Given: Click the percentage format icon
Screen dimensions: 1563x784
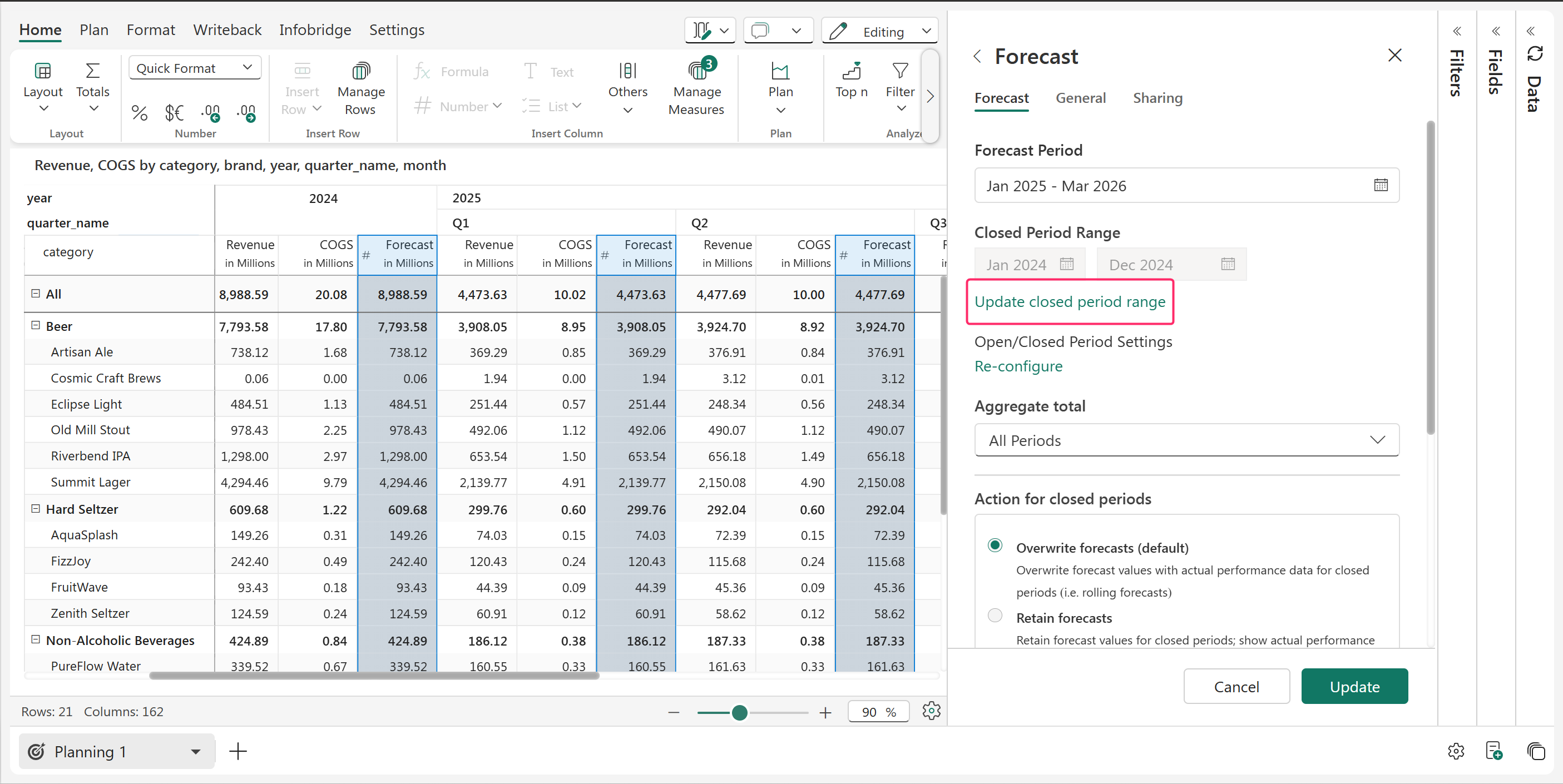Looking at the screenshot, I should [x=139, y=113].
